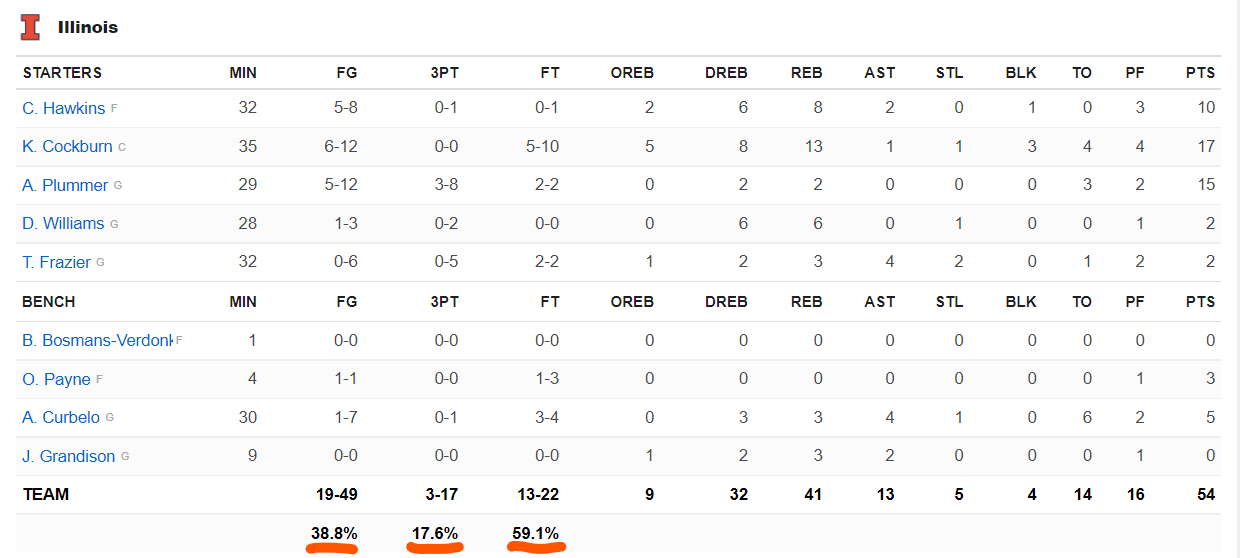Click the 59.1% free throw percentage
1240x558 pixels.
536,534
